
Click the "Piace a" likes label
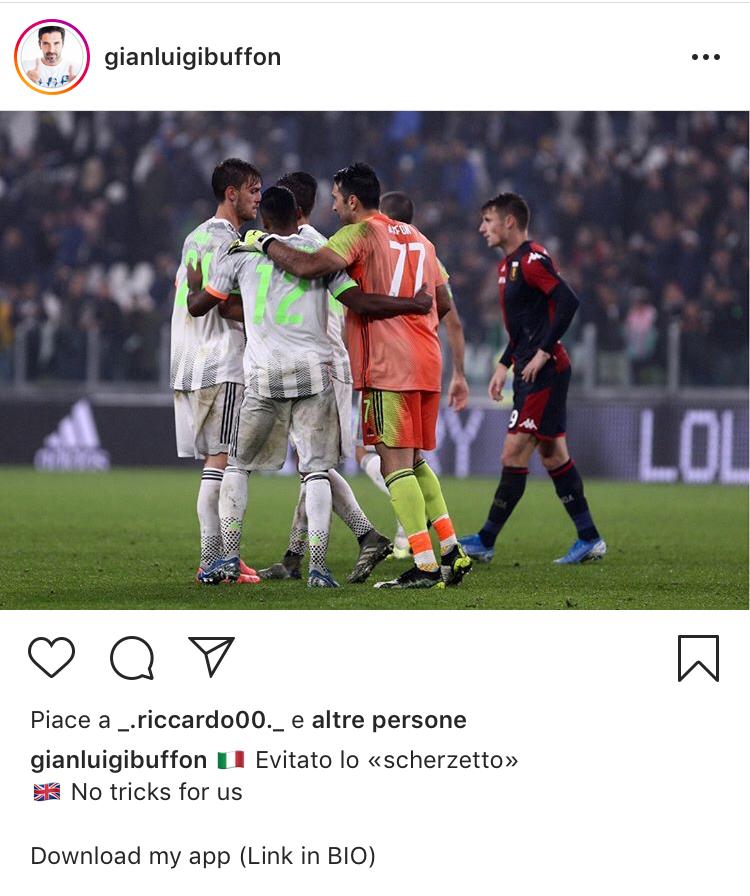pos(70,720)
